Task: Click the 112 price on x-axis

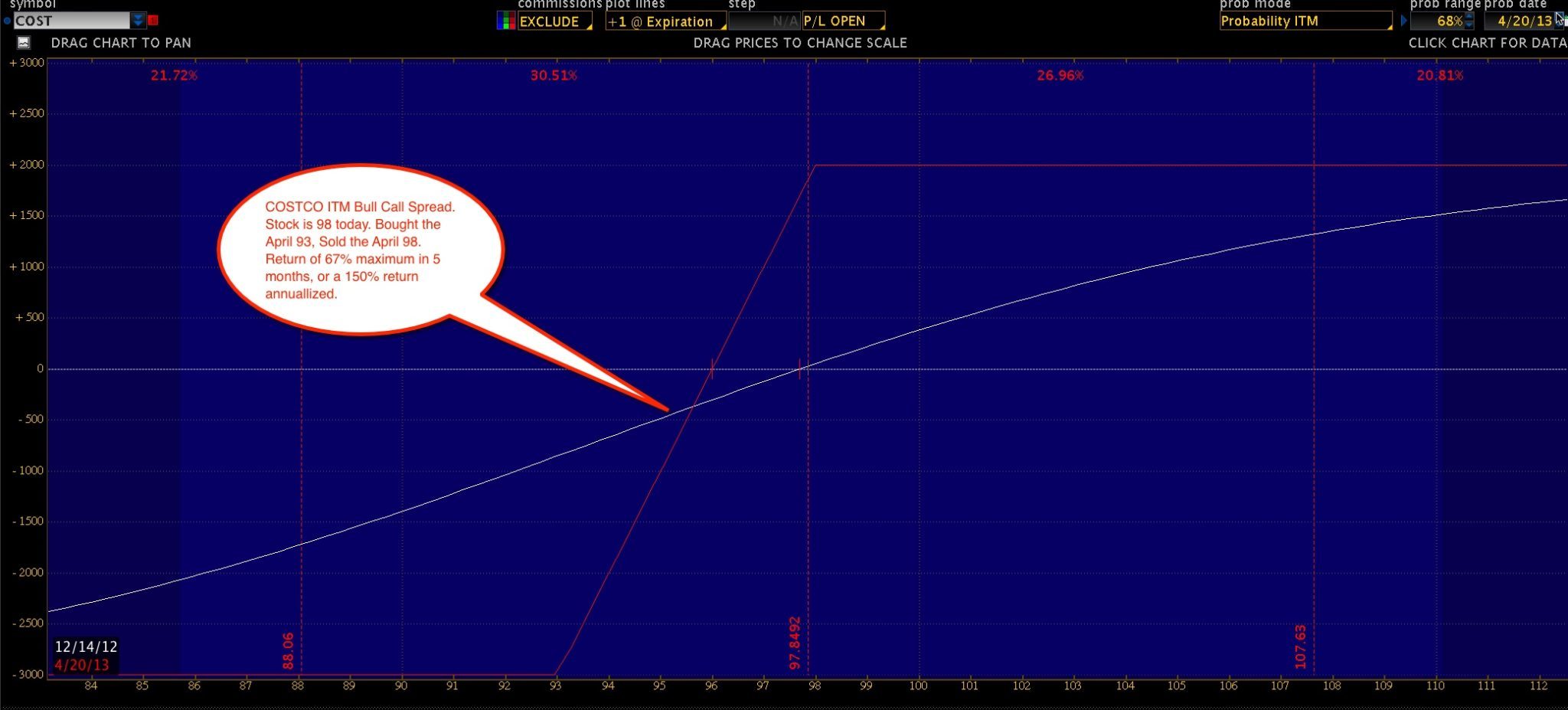Action: click(1538, 685)
